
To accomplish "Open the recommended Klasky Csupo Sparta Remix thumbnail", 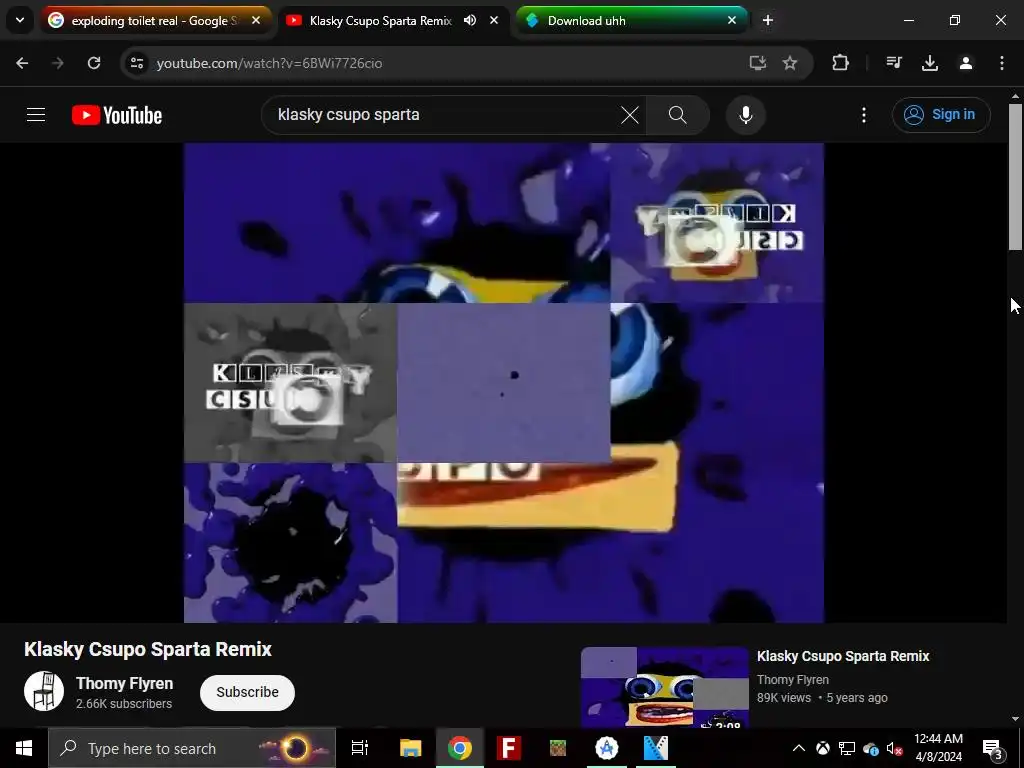I will pyautogui.click(x=665, y=686).
